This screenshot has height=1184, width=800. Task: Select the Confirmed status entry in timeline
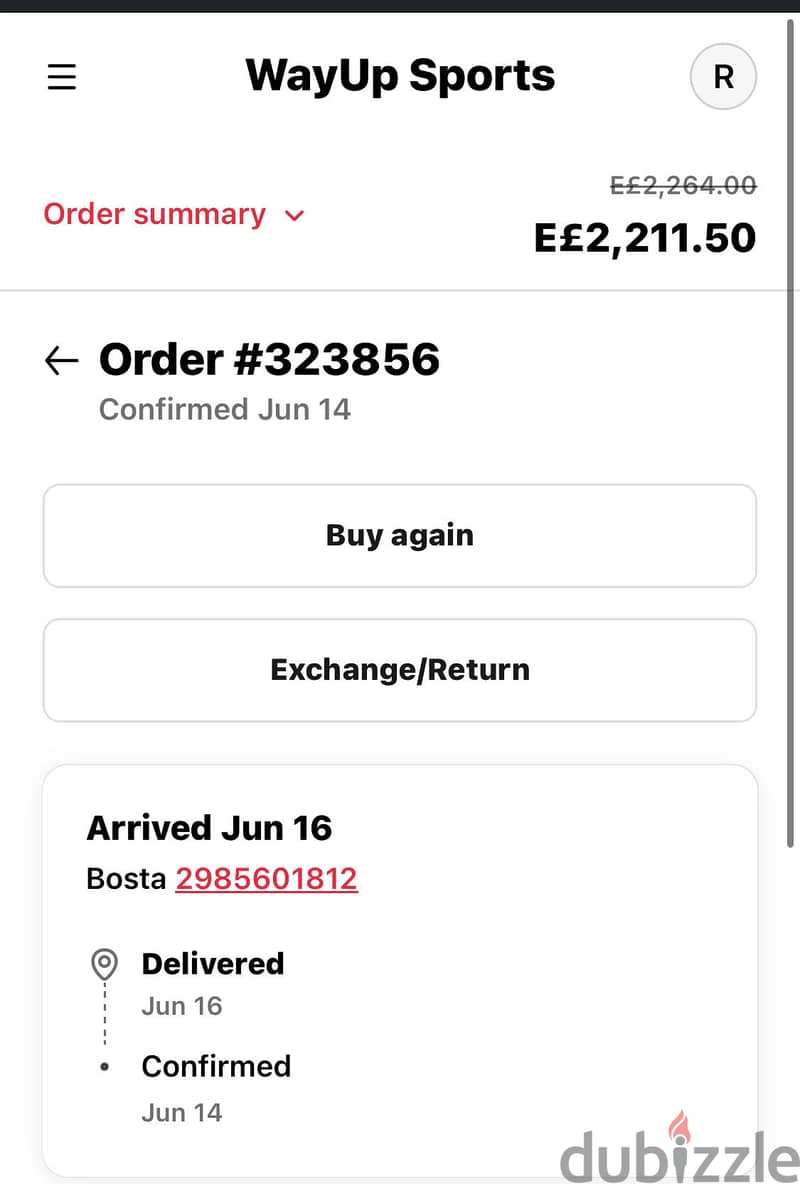[x=216, y=1066]
